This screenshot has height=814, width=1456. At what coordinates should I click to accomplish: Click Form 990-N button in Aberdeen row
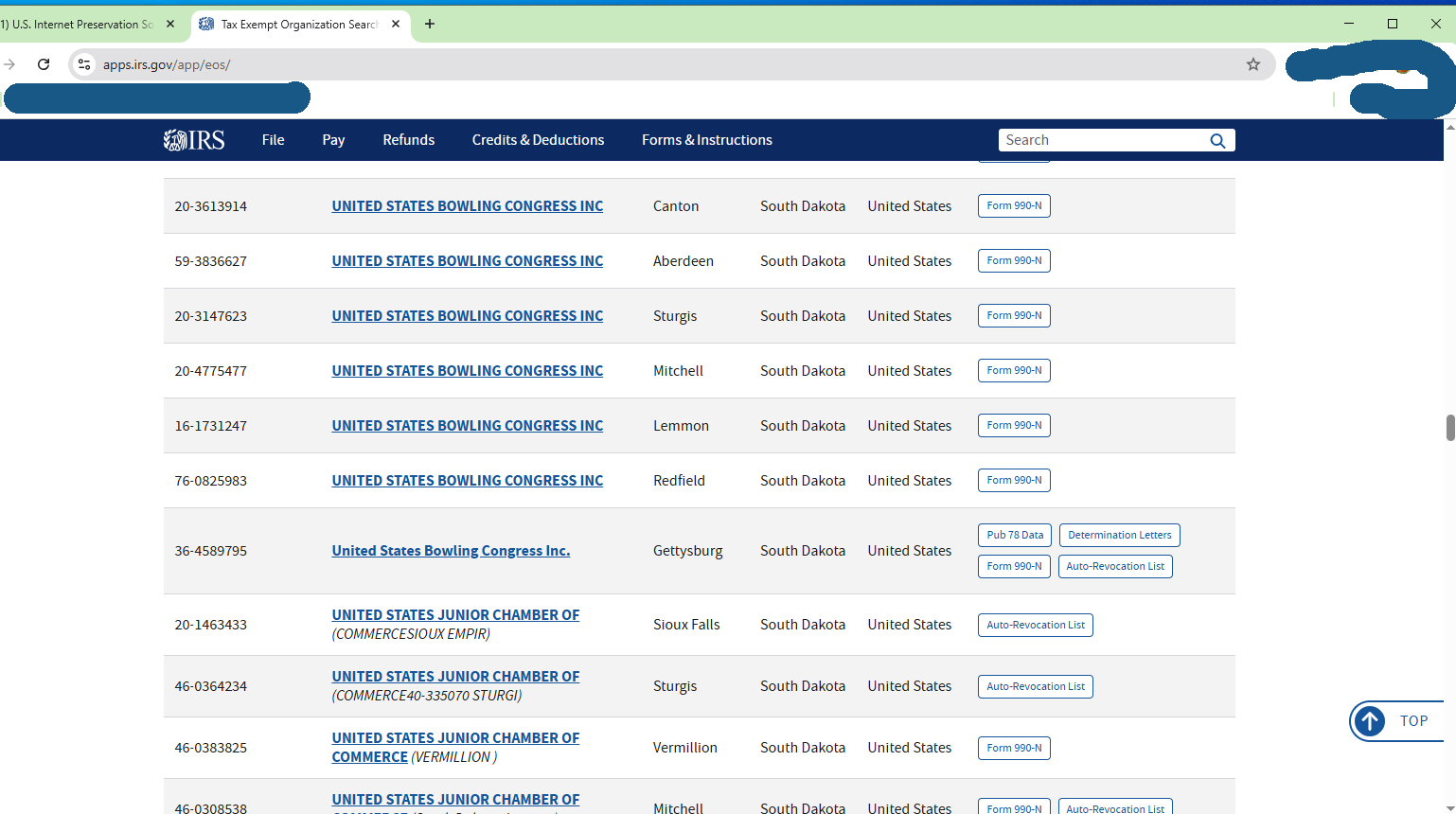(x=1014, y=261)
